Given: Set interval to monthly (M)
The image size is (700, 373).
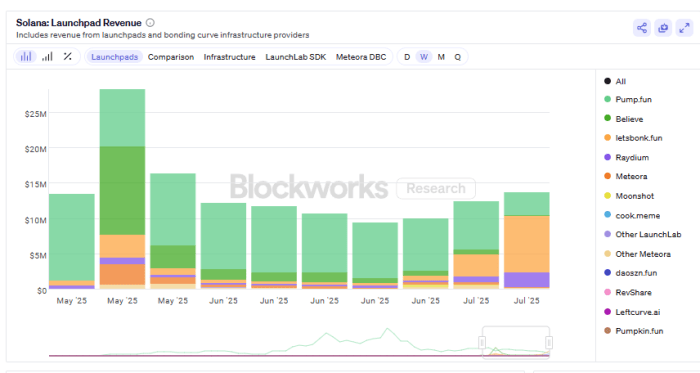Looking at the screenshot, I should 441,57.
